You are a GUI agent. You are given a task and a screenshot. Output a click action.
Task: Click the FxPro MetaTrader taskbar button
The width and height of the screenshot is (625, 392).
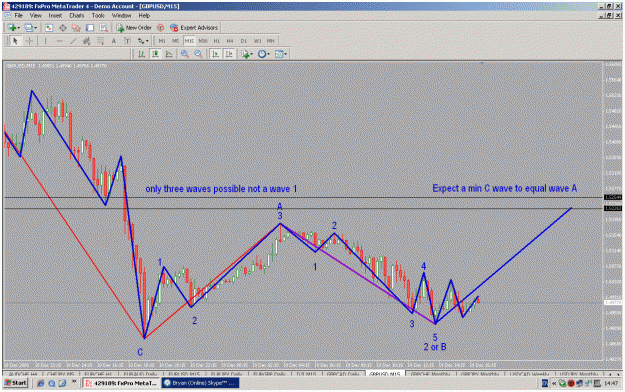(x=122, y=383)
